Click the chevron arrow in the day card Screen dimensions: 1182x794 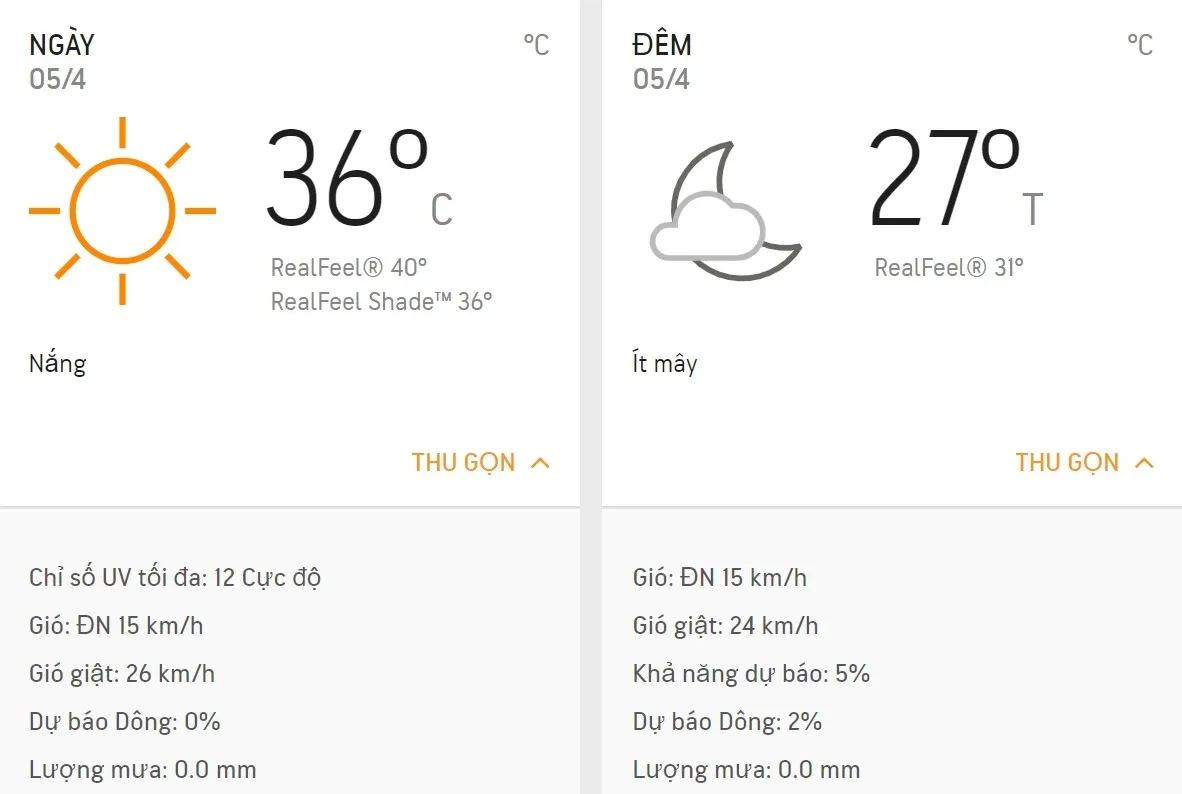(x=540, y=463)
